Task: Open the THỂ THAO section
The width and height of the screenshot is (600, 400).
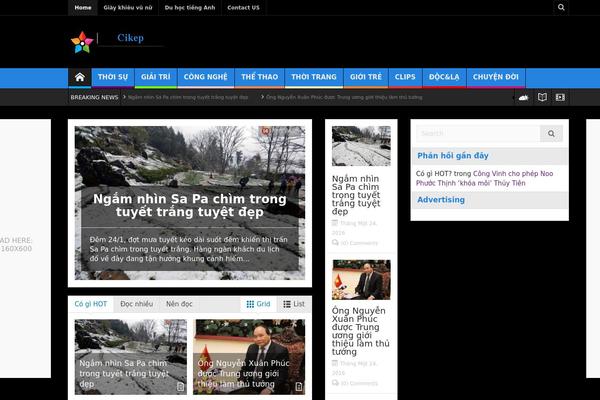Action: (x=259, y=77)
